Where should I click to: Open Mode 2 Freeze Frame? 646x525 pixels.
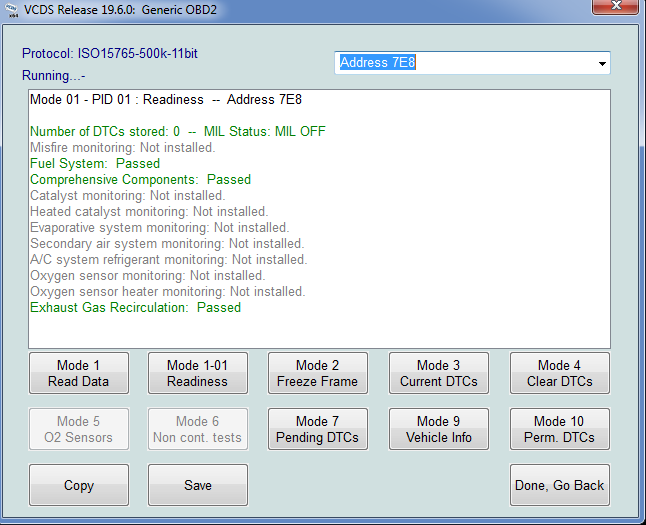point(318,373)
